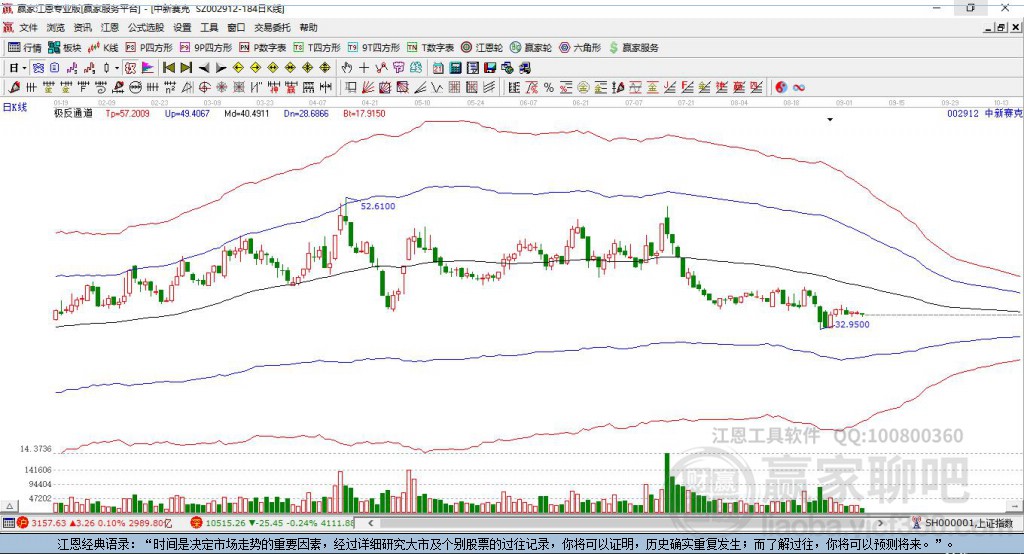Viewport: 1024px width, 554px height.
Task: Select the red fan-lines drawing tool
Action: click(368, 87)
